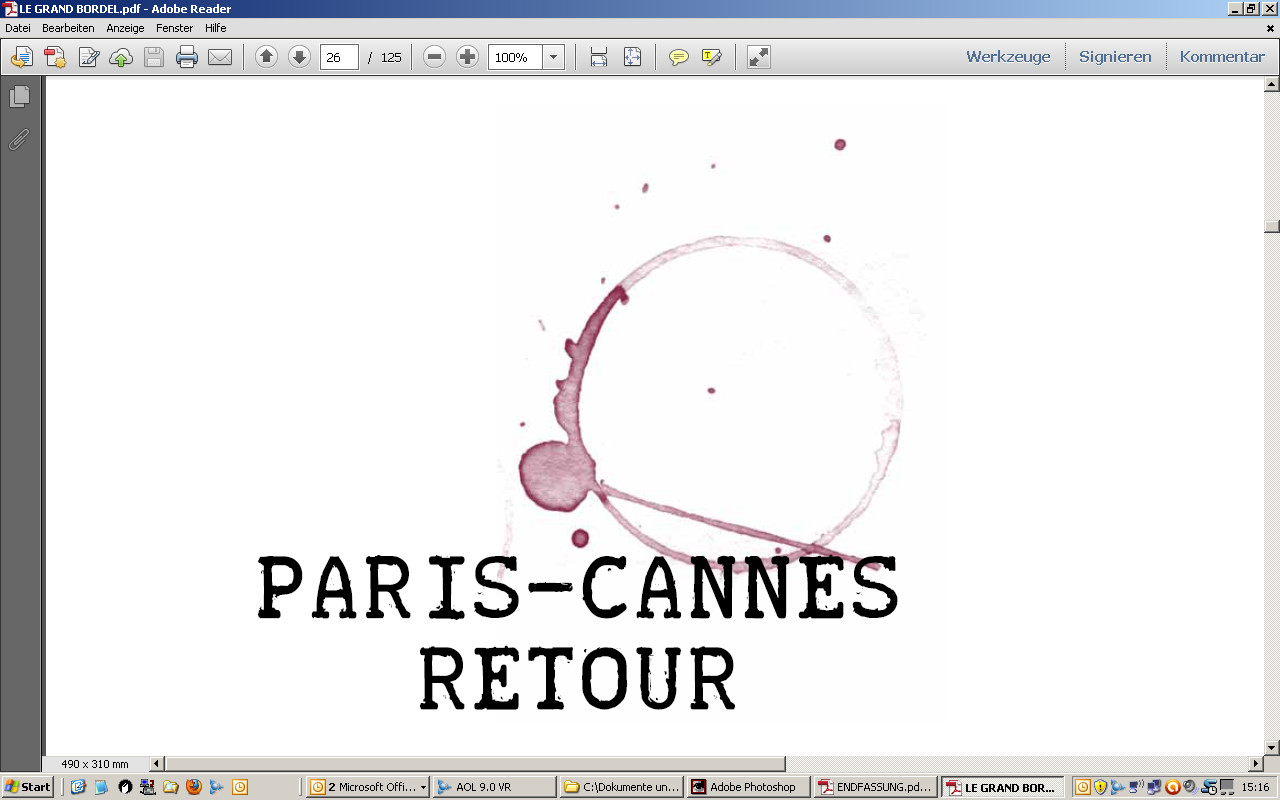Toggle fit to window width view

tap(599, 57)
